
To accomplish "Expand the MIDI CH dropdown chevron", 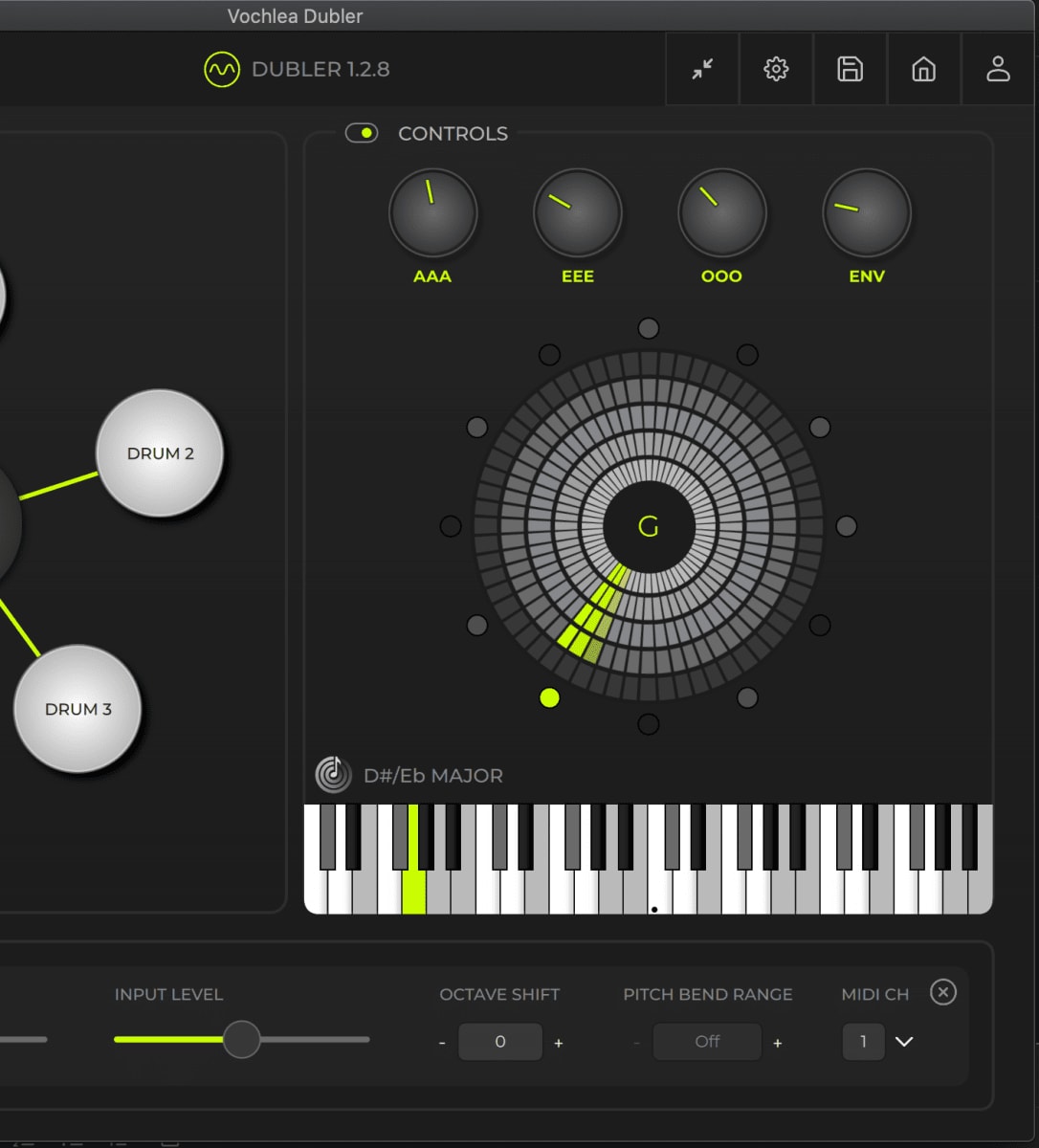I will pos(904,1041).
